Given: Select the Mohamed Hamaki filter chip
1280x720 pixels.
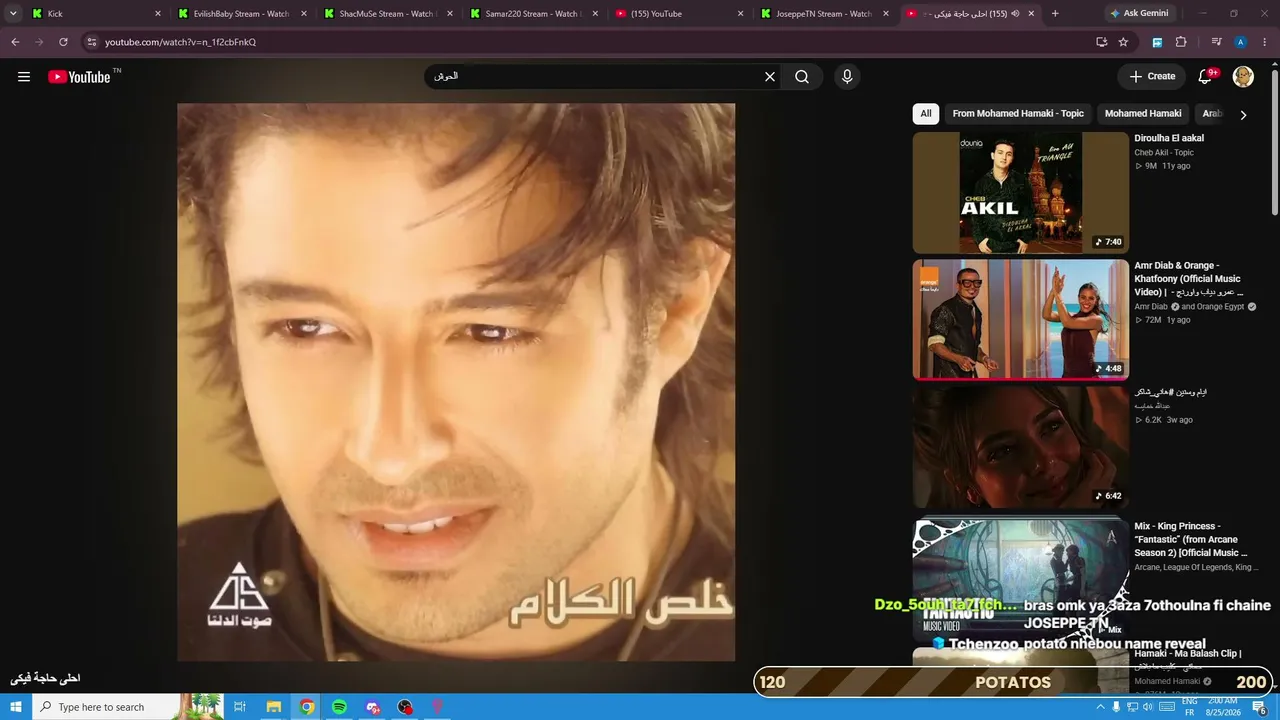Looking at the screenshot, I should [x=1143, y=114].
